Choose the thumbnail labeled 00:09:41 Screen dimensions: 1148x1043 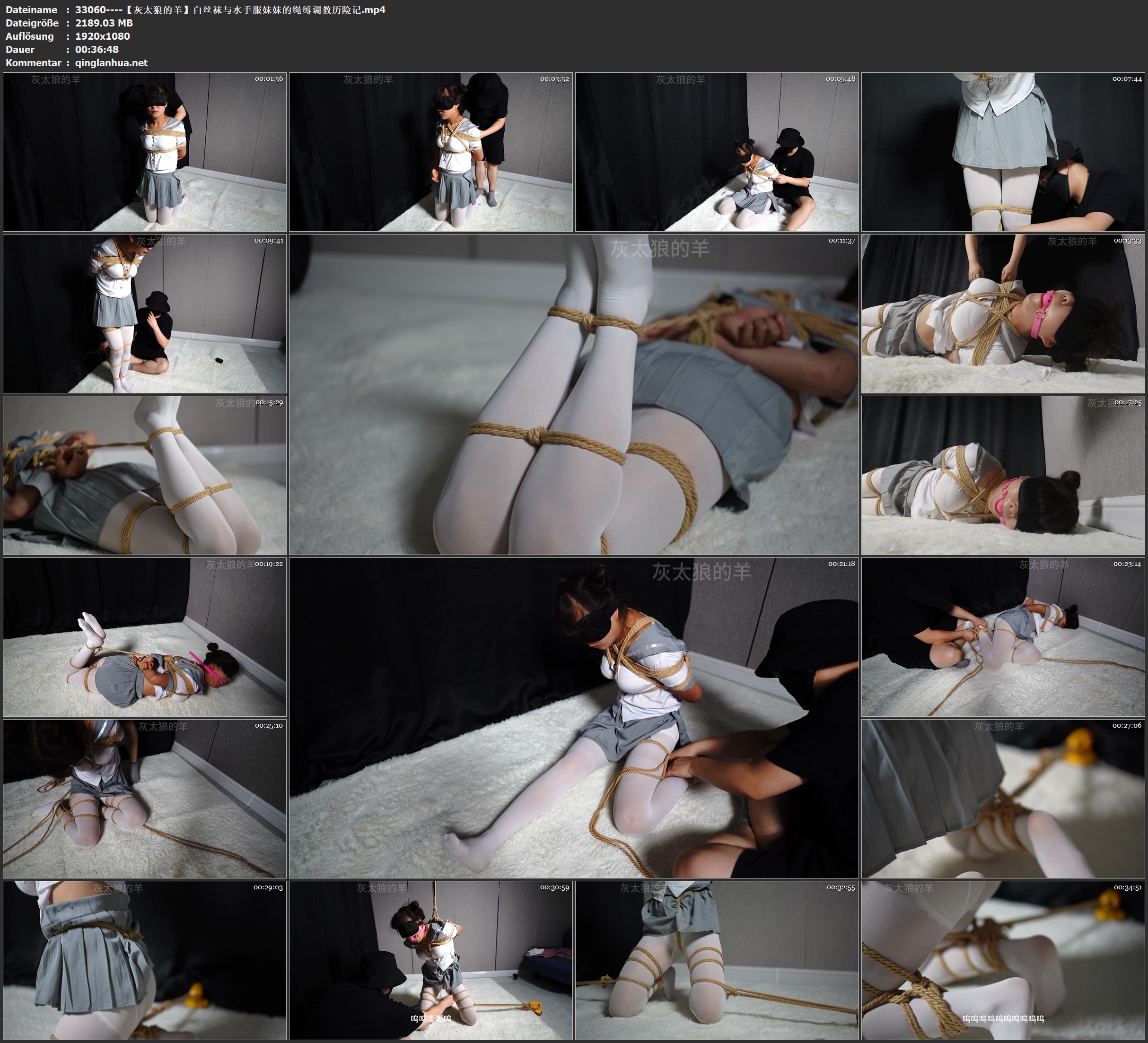145,313
